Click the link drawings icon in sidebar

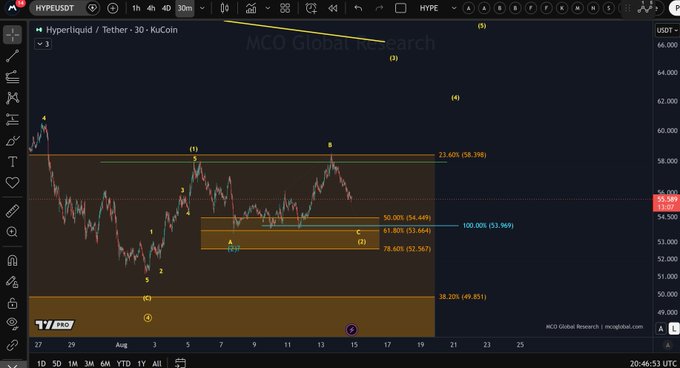[x=13, y=345]
